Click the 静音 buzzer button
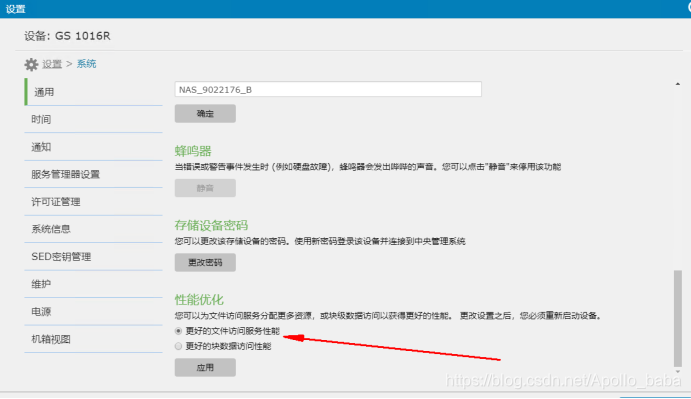691x399 pixels. (x=205, y=188)
